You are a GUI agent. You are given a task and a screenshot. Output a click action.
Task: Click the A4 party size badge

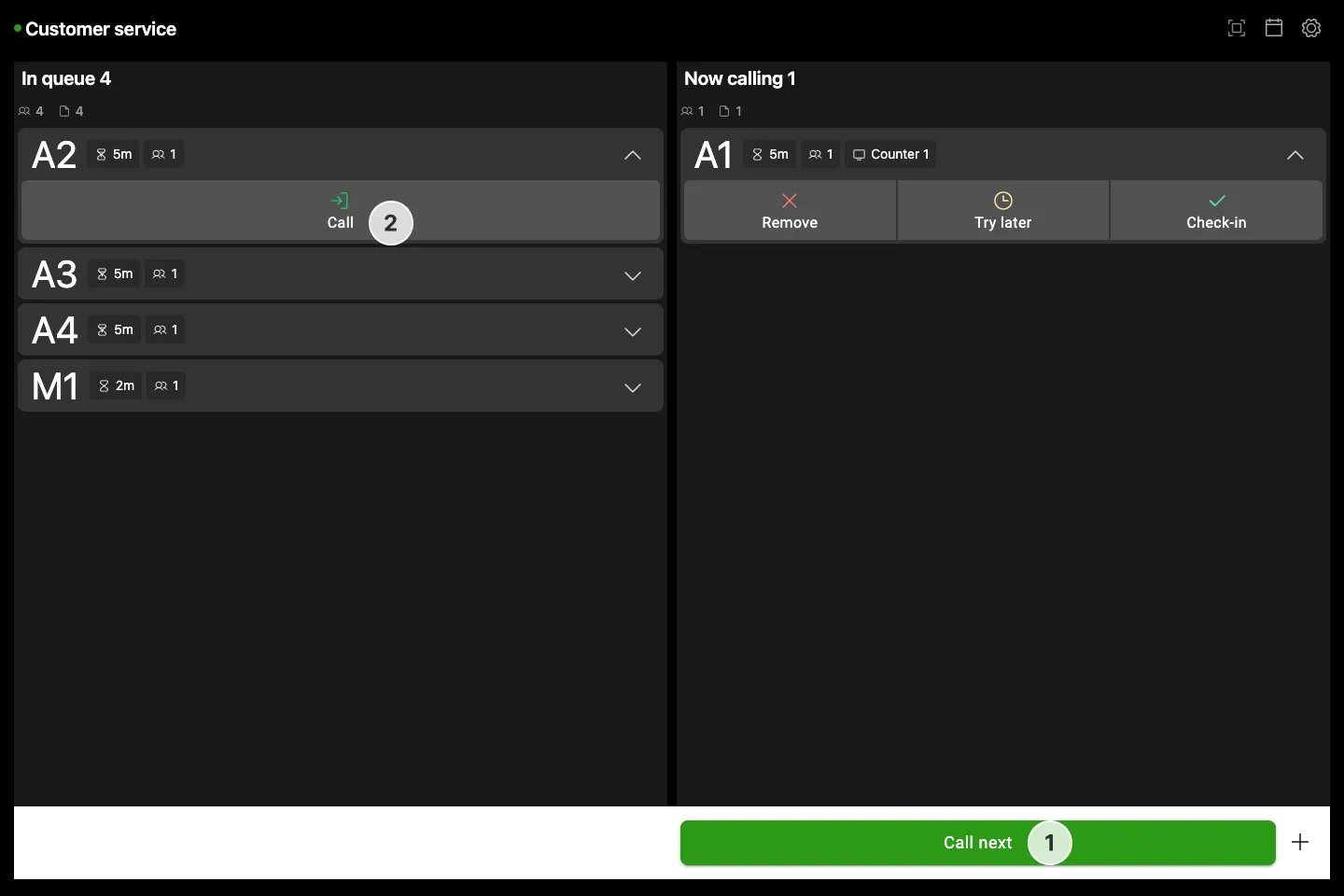coord(164,329)
